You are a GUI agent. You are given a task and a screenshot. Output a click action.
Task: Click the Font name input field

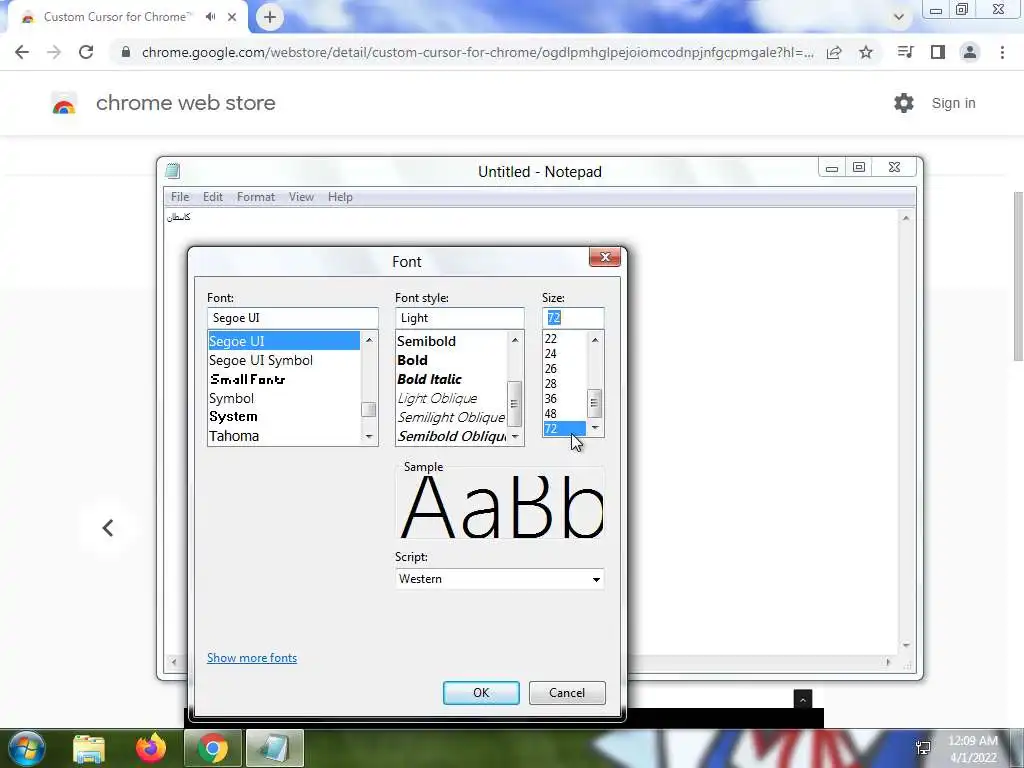coord(293,318)
